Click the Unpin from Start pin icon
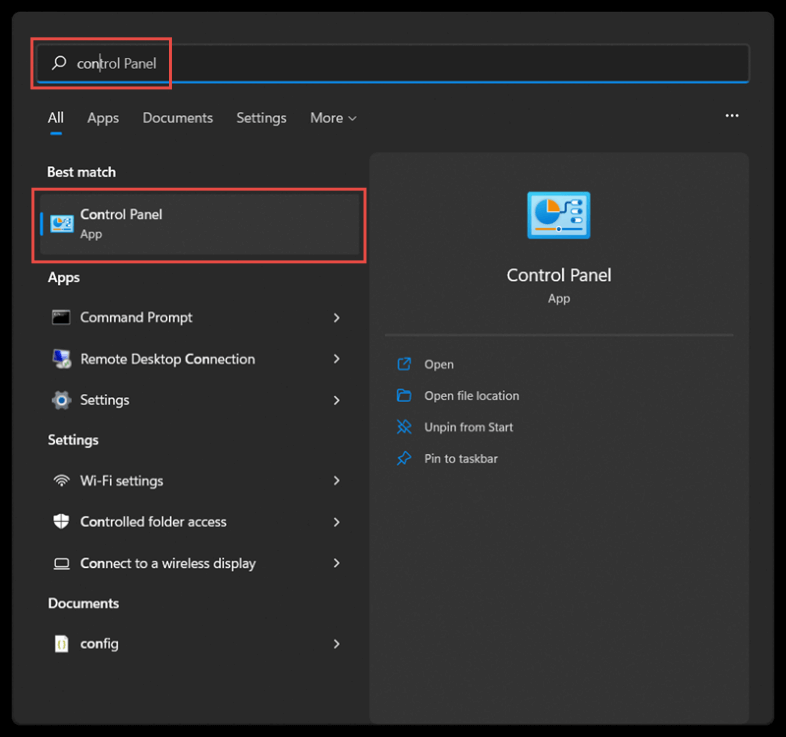The image size is (786, 737). click(x=404, y=427)
